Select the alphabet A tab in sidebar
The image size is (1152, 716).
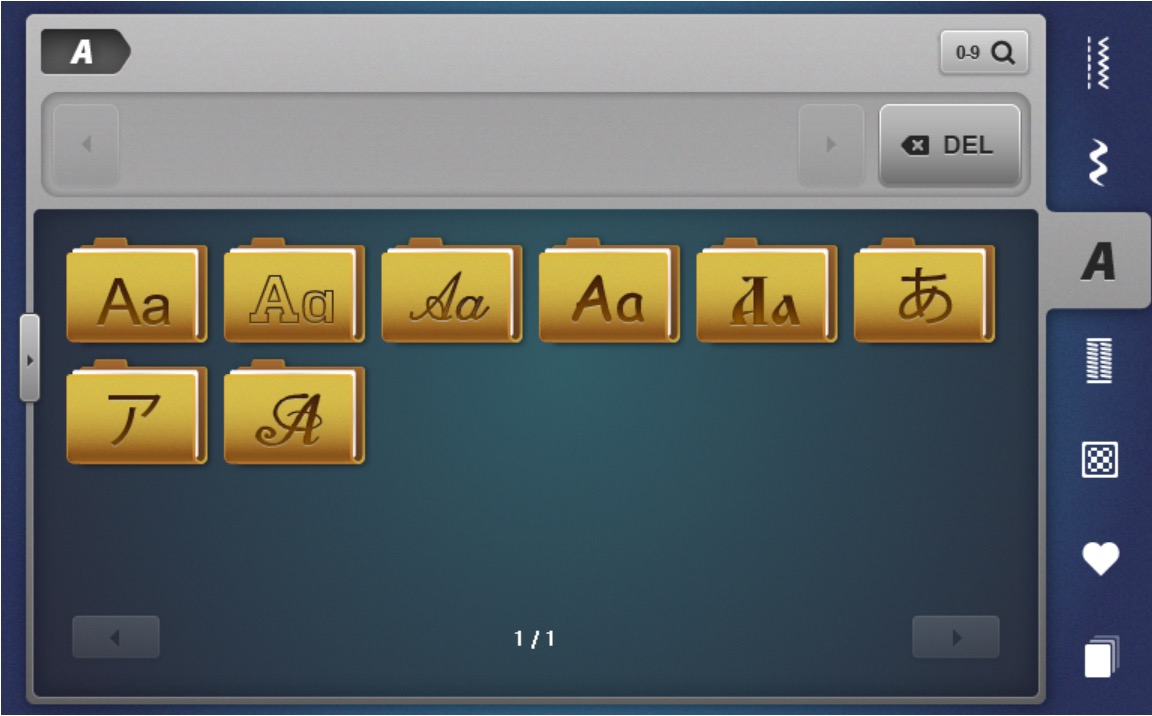(1099, 261)
